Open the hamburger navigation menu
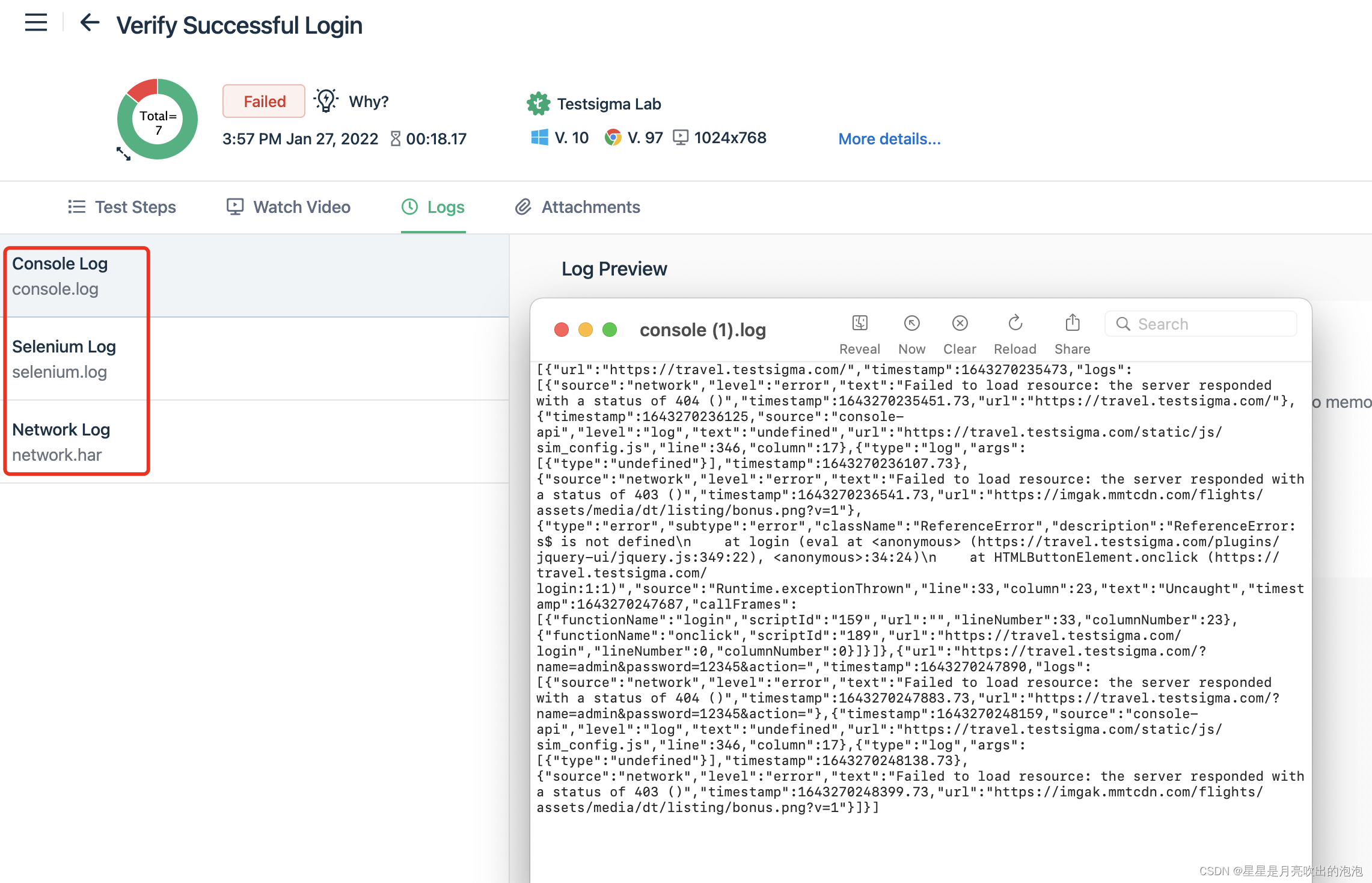 (36, 23)
